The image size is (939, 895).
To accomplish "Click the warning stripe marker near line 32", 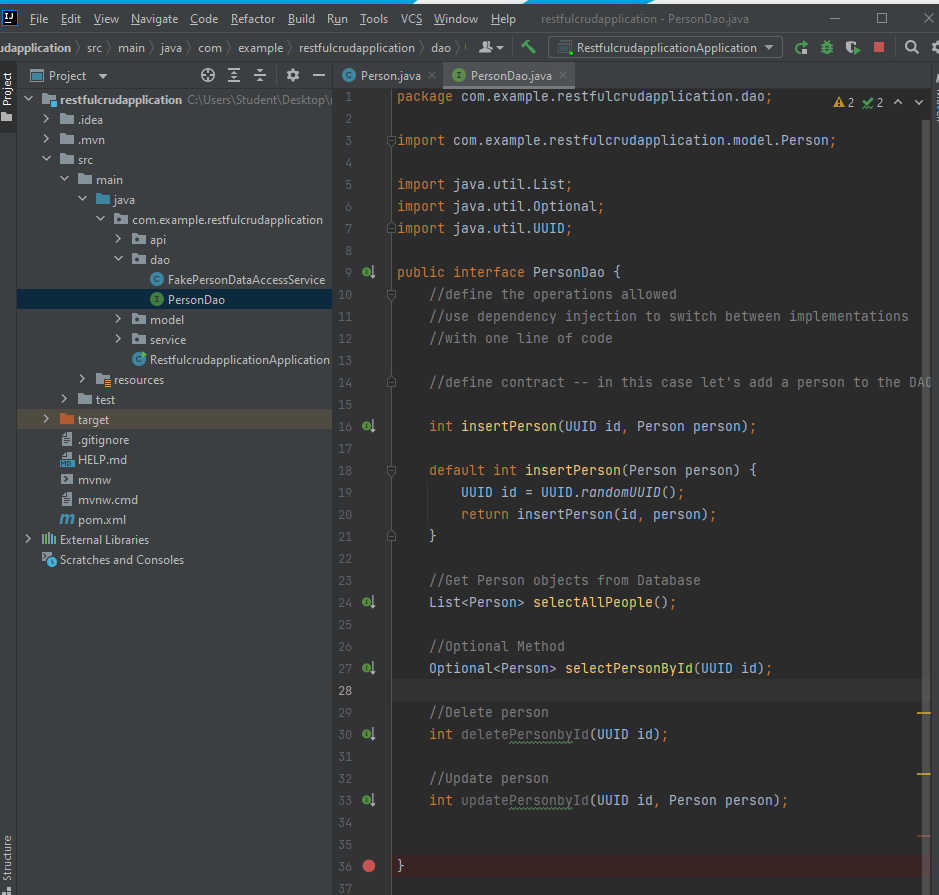I will click(x=923, y=774).
